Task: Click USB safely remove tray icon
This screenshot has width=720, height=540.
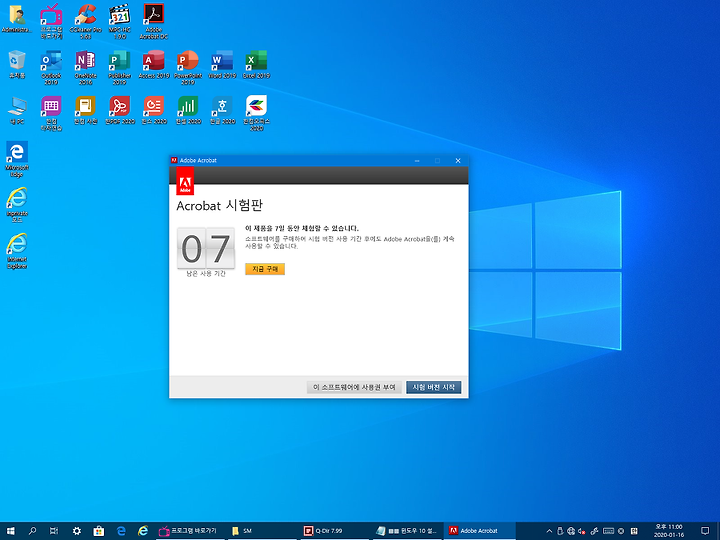Action: click(x=560, y=531)
